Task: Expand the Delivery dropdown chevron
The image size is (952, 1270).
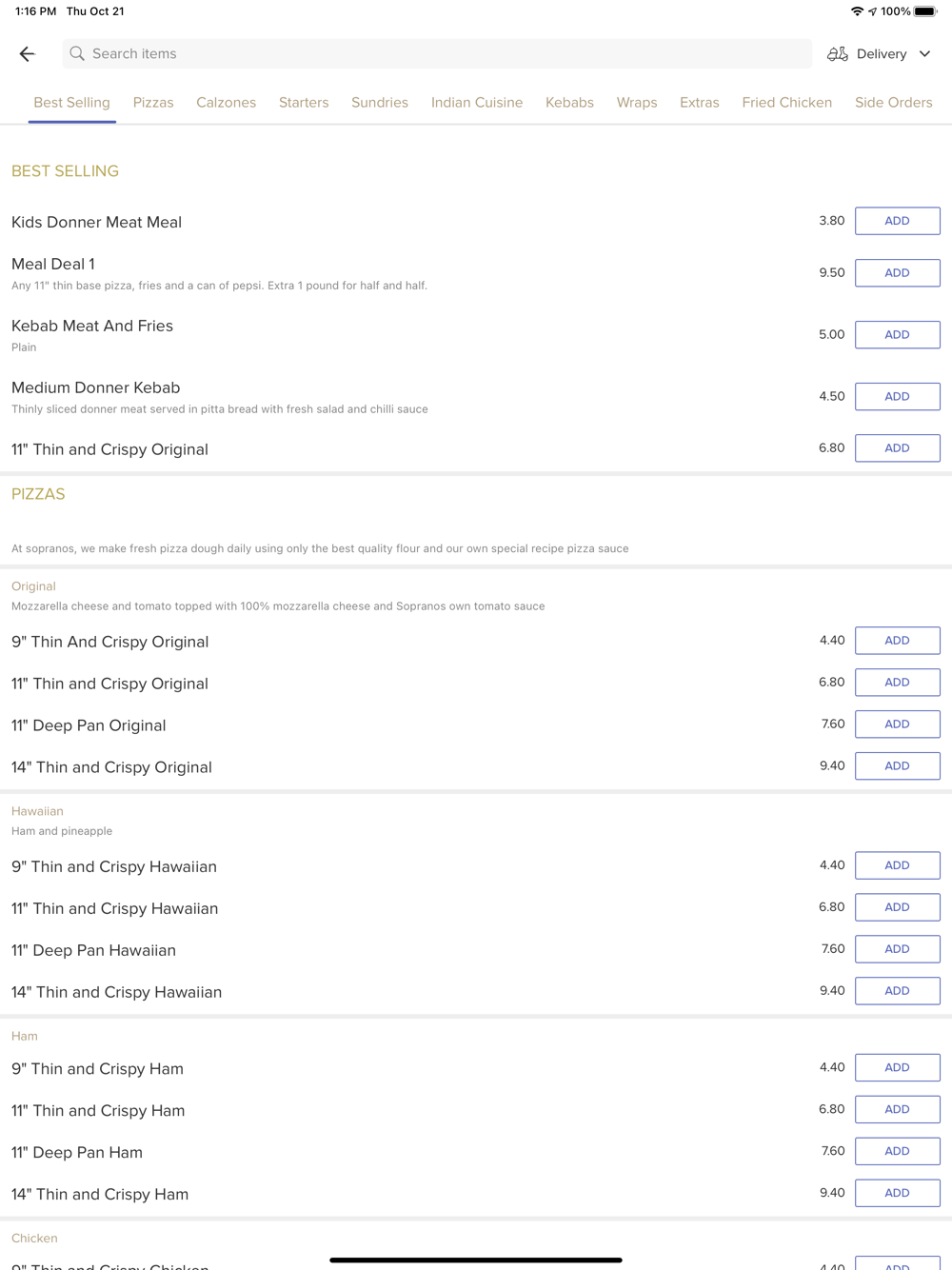Action: point(924,54)
